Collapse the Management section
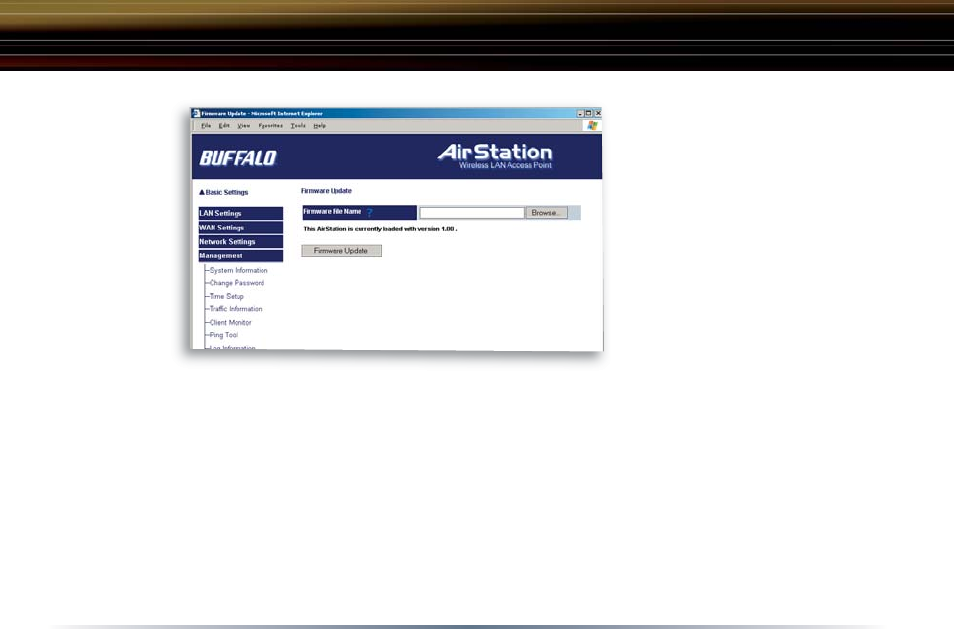Image resolution: width=954 pixels, height=629 pixels. tap(240, 255)
